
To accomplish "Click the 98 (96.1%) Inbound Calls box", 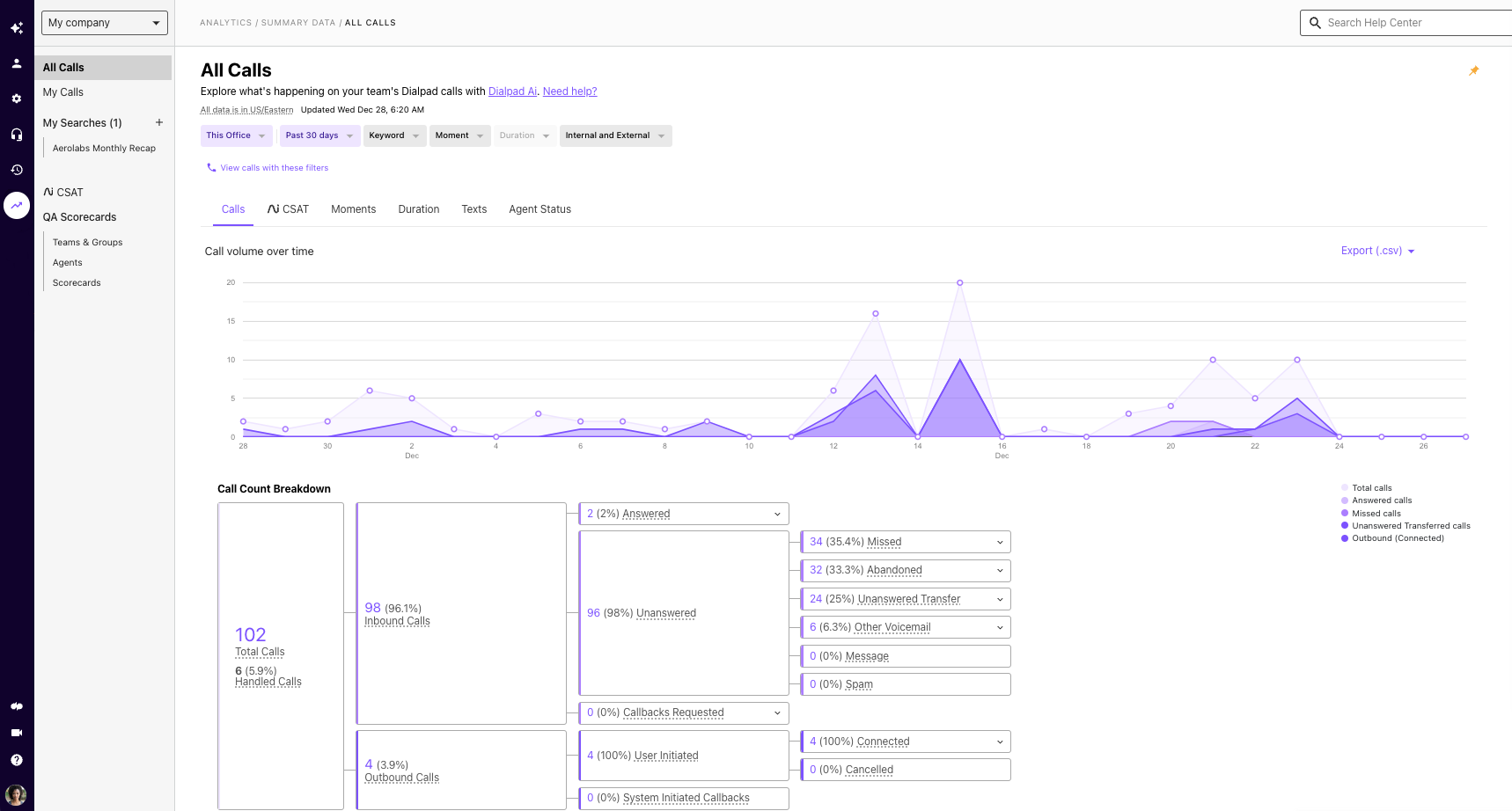I will click(461, 614).
